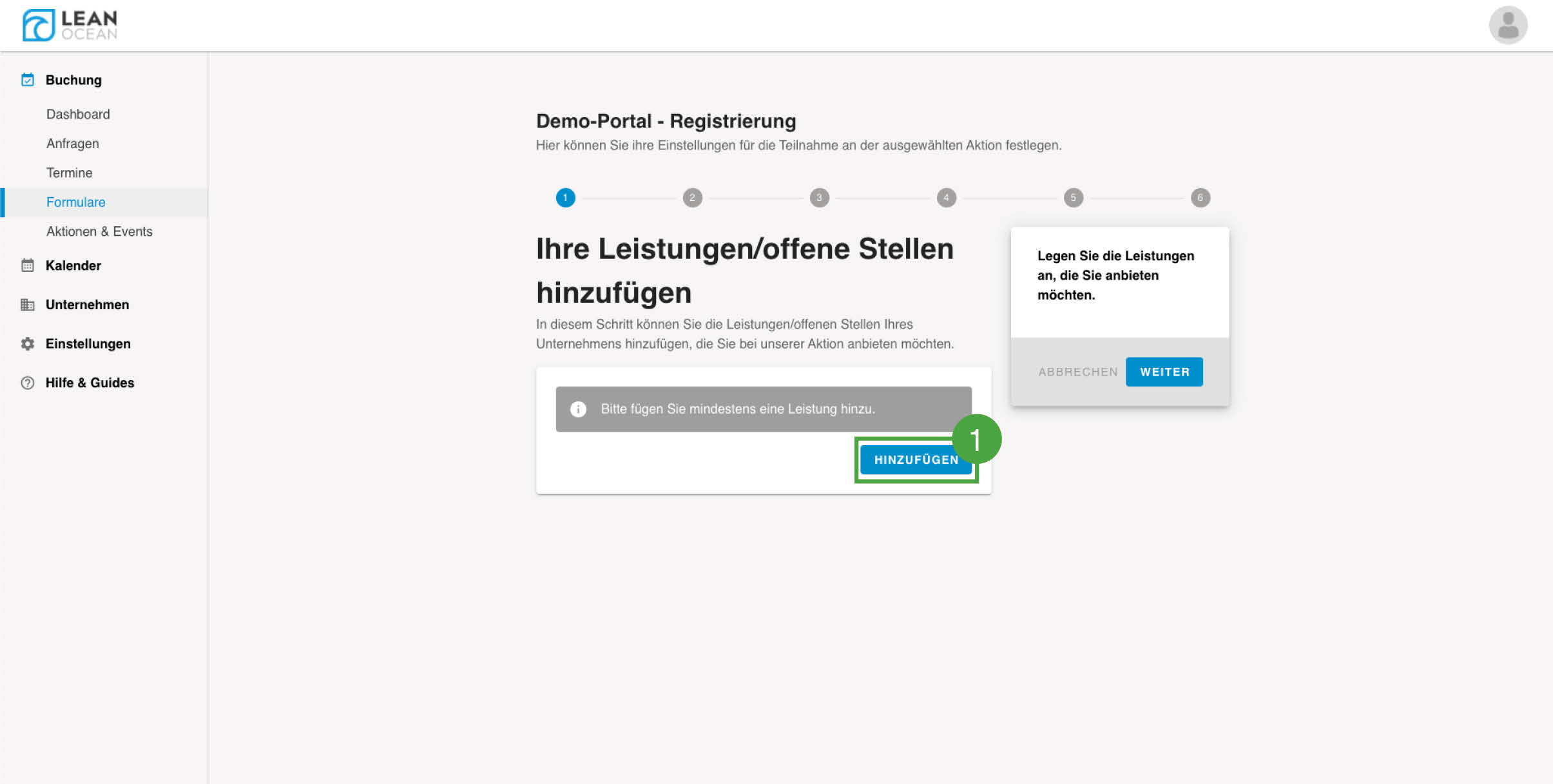
Task: Go to Anfragen in sidebar
Action: tap(73, 144)
